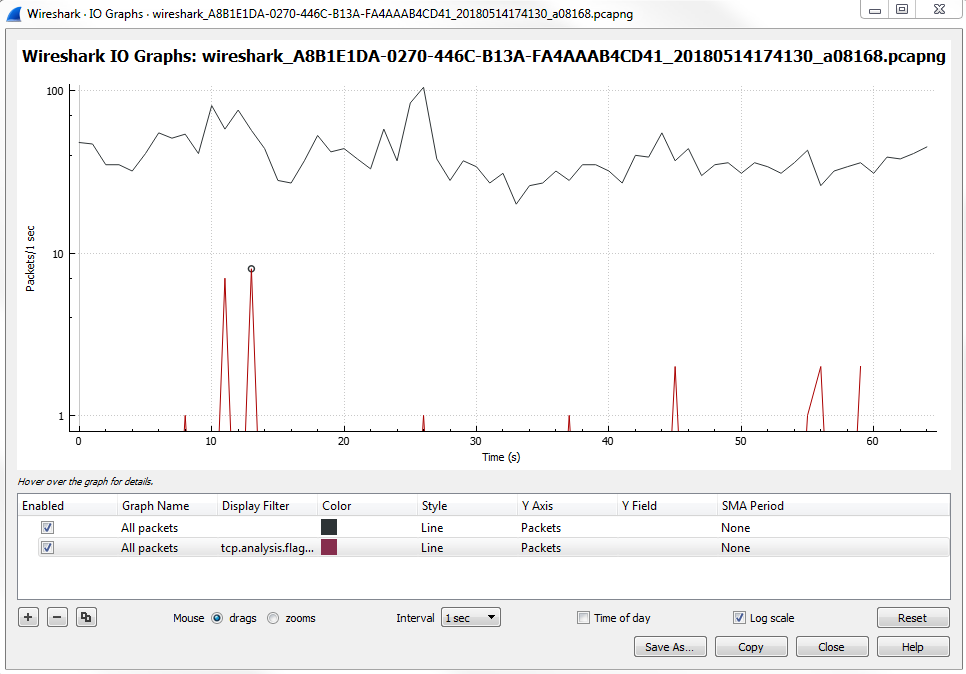This screenshot has width=966, height=674.
Task: Remove the selected graph with minus button
Action: [x=57, y=617]
